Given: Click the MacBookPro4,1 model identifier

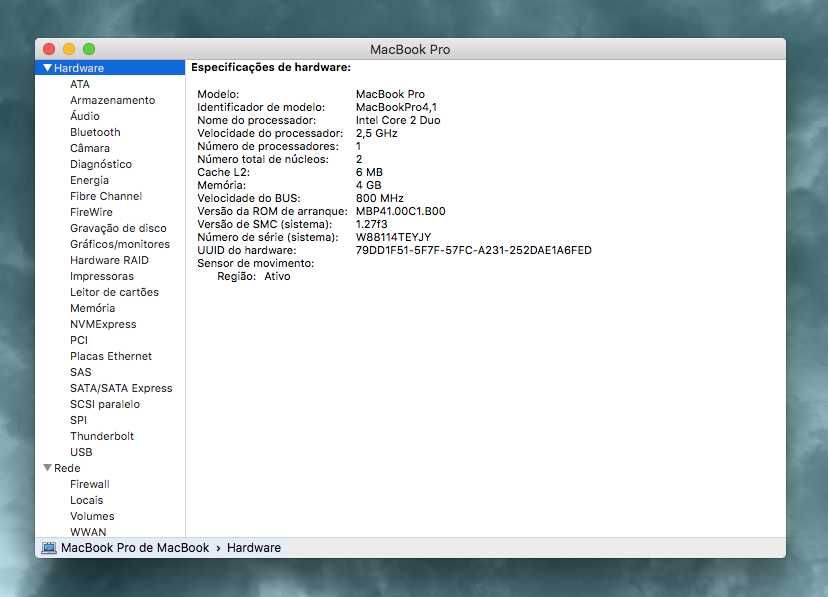Looking at the screenshot, I should [396, 107].
